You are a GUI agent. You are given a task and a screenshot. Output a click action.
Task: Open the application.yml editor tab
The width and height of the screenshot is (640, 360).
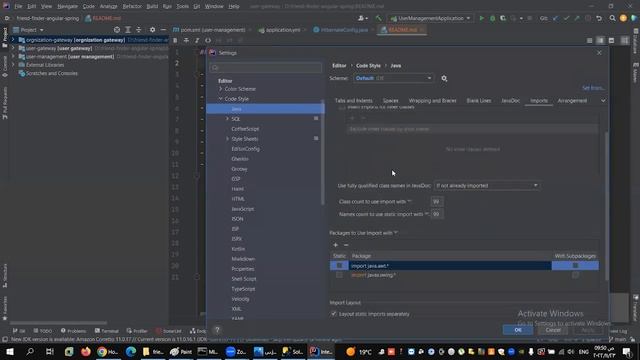(x=282, y=30)
